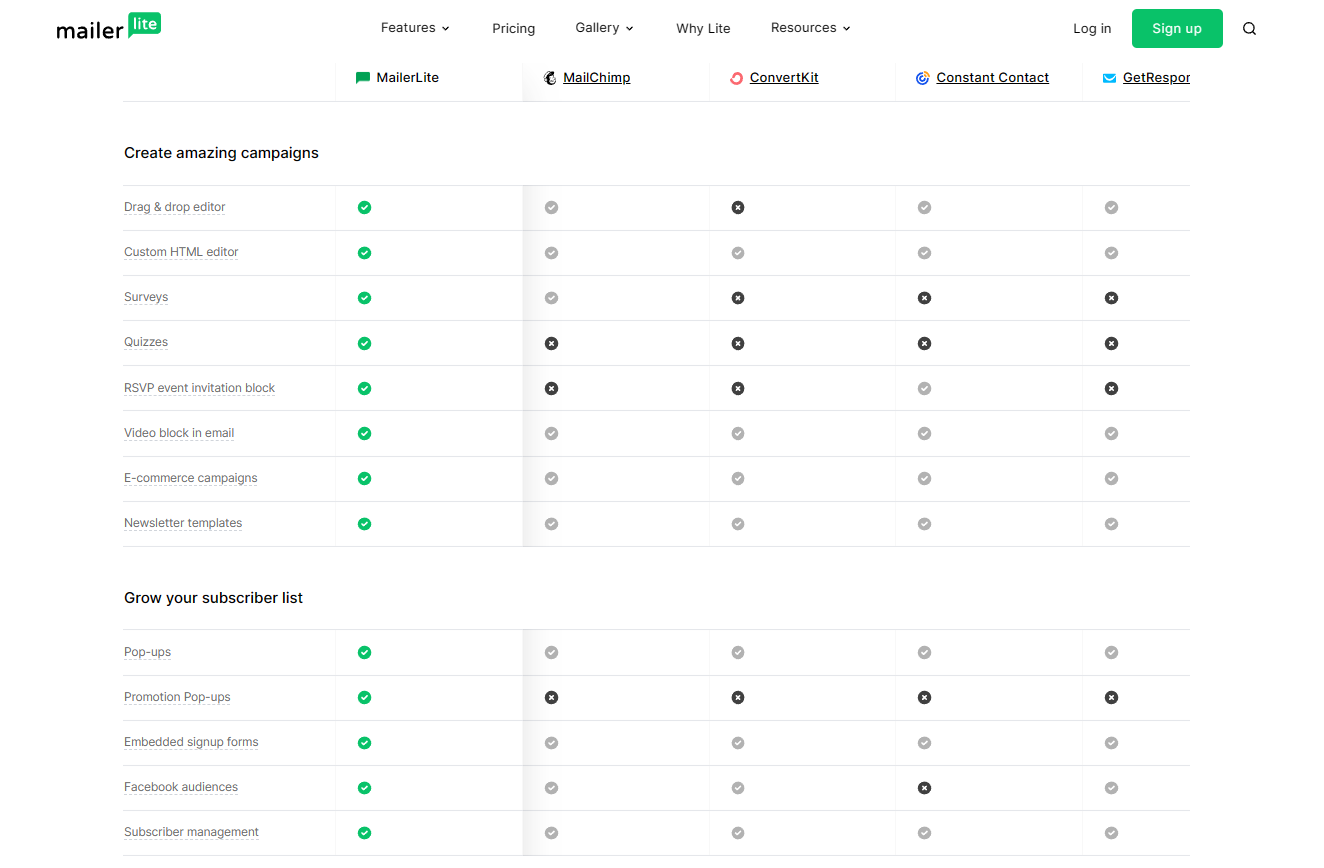This screenshot has width=1324, height=868.
Task: Open the Why Lite page
Action: tap(703, 29)
